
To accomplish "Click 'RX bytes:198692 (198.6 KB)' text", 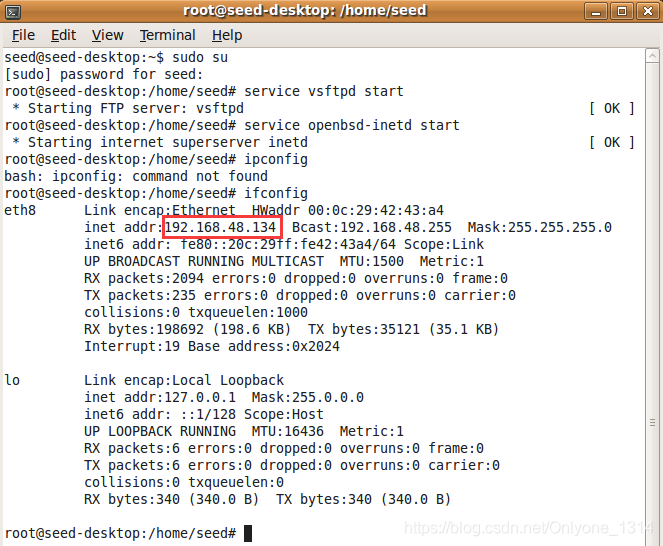I will [x=188, y=329].
